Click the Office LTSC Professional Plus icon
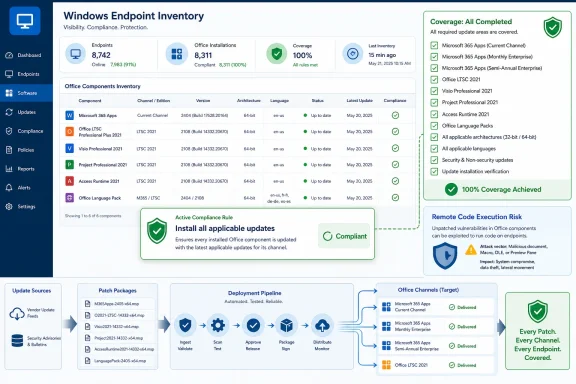Image resolution: width=576 pixels, height=384 pixels. 69,132
